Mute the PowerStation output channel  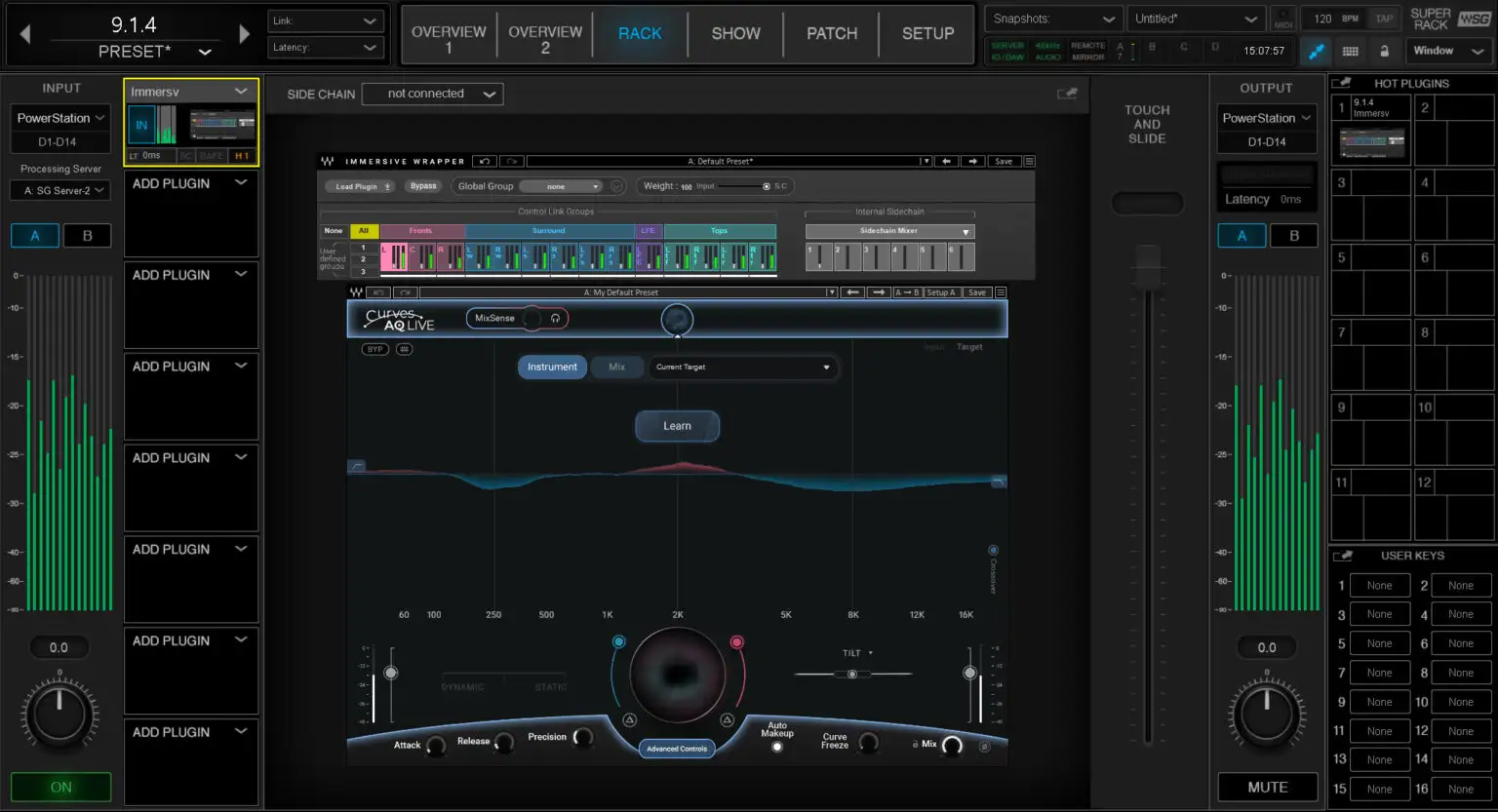(1267, 787)
